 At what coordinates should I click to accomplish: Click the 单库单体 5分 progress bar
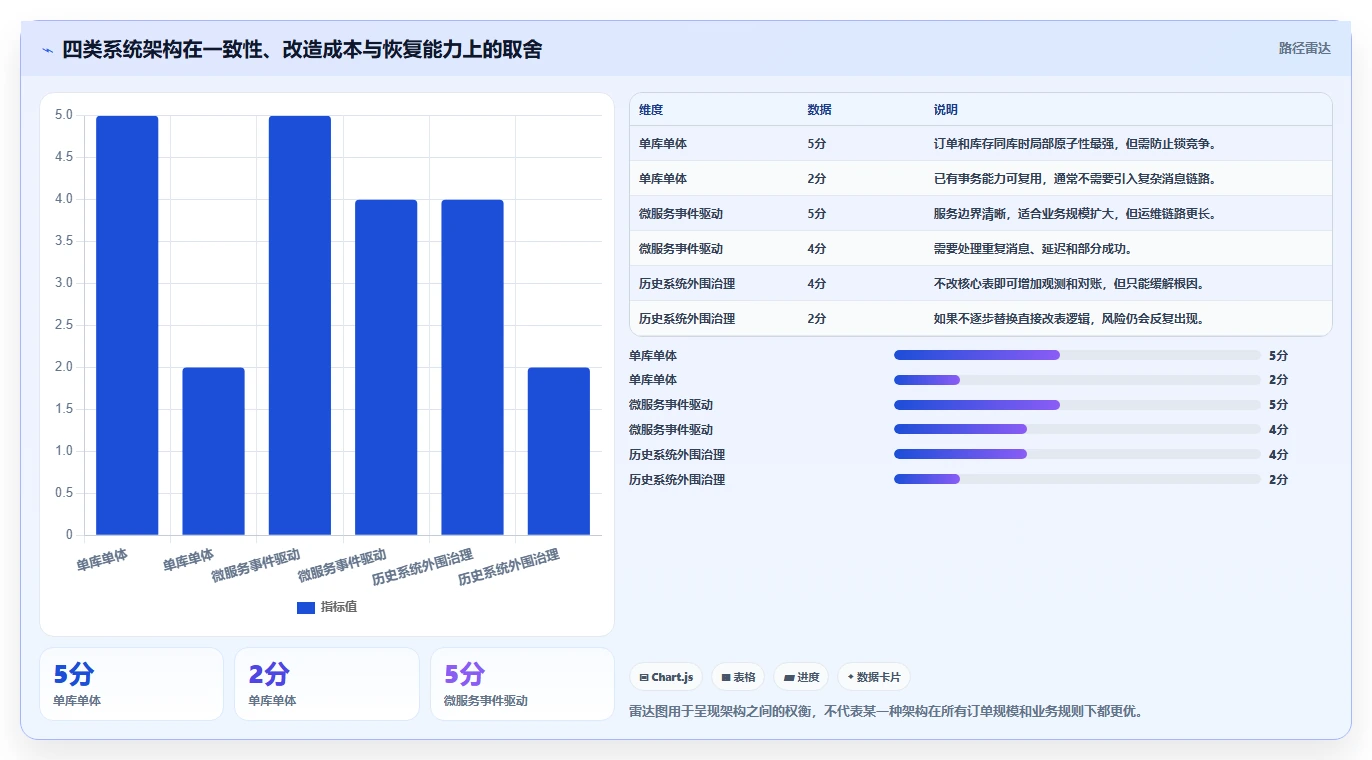(1077, 355)
